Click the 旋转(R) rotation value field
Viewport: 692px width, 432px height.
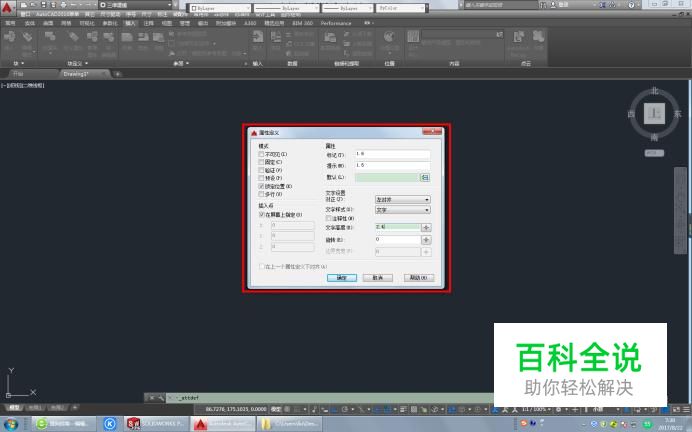coord(398,240)
